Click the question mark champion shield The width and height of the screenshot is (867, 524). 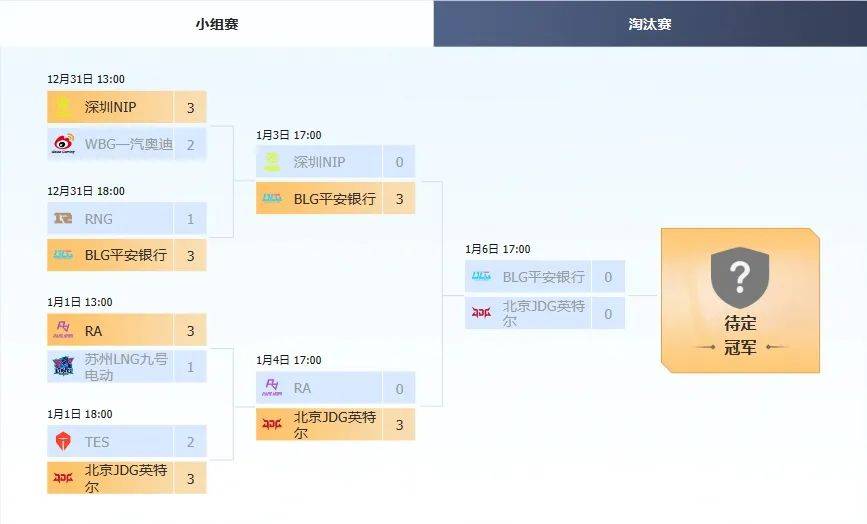[x=740, y=277]
